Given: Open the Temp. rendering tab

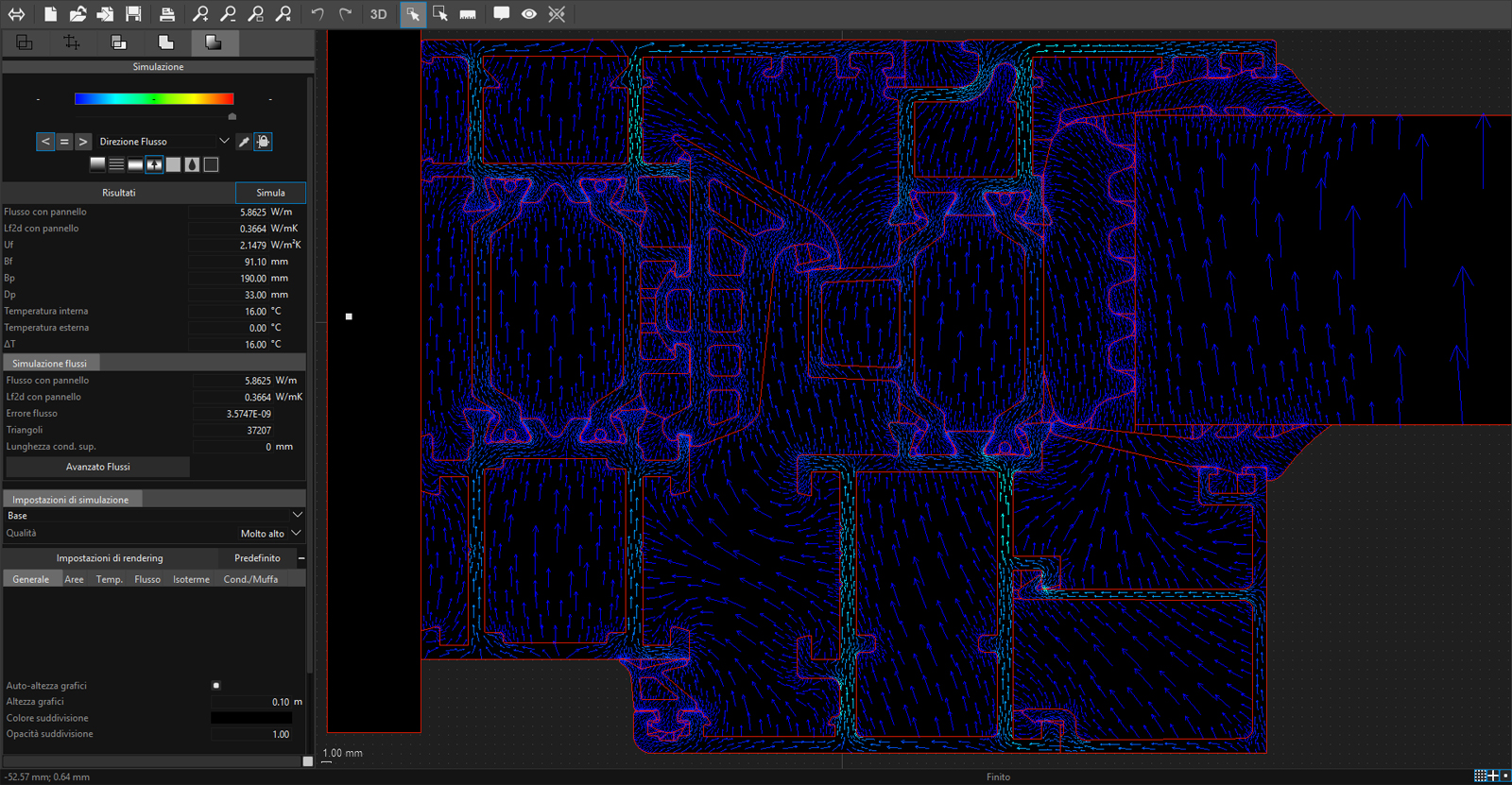Looking at the screenshot, I should (110, 579).
